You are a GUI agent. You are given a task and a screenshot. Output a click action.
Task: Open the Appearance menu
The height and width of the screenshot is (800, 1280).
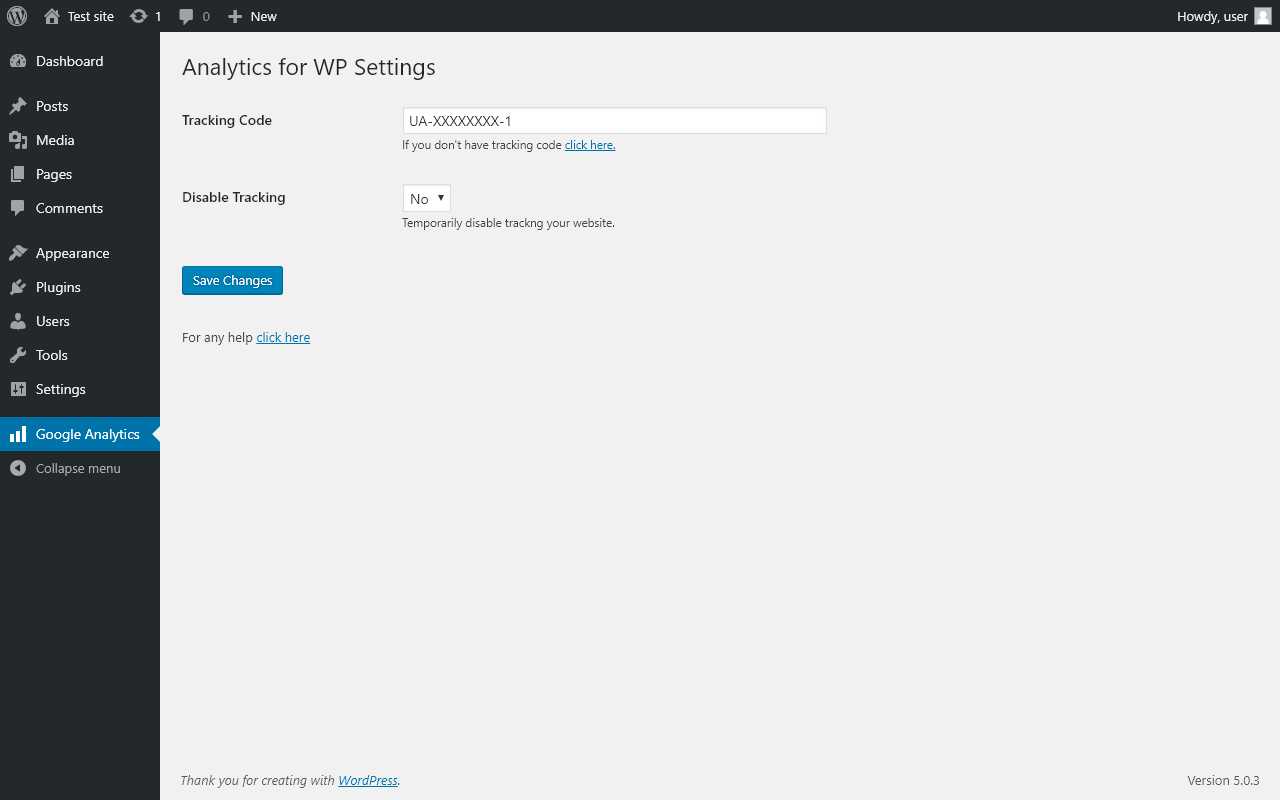[x=80, y=253]
